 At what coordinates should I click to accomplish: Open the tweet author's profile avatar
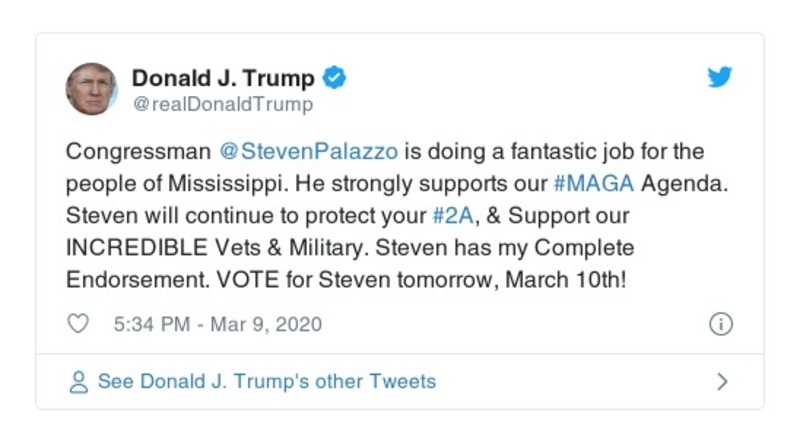click(91, 89)
